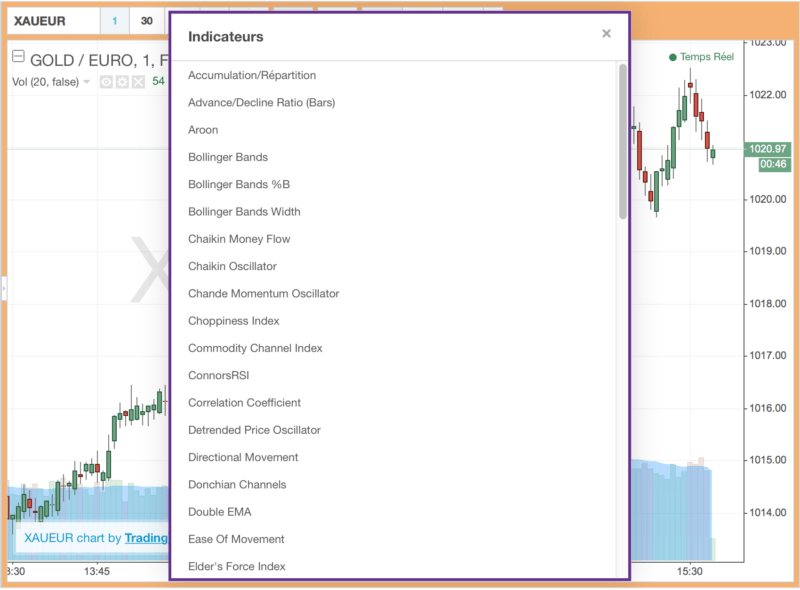Hide the Vol indicator using its visibility icon
This screenshot has height=590, width=800.
(x=106, y=82)
